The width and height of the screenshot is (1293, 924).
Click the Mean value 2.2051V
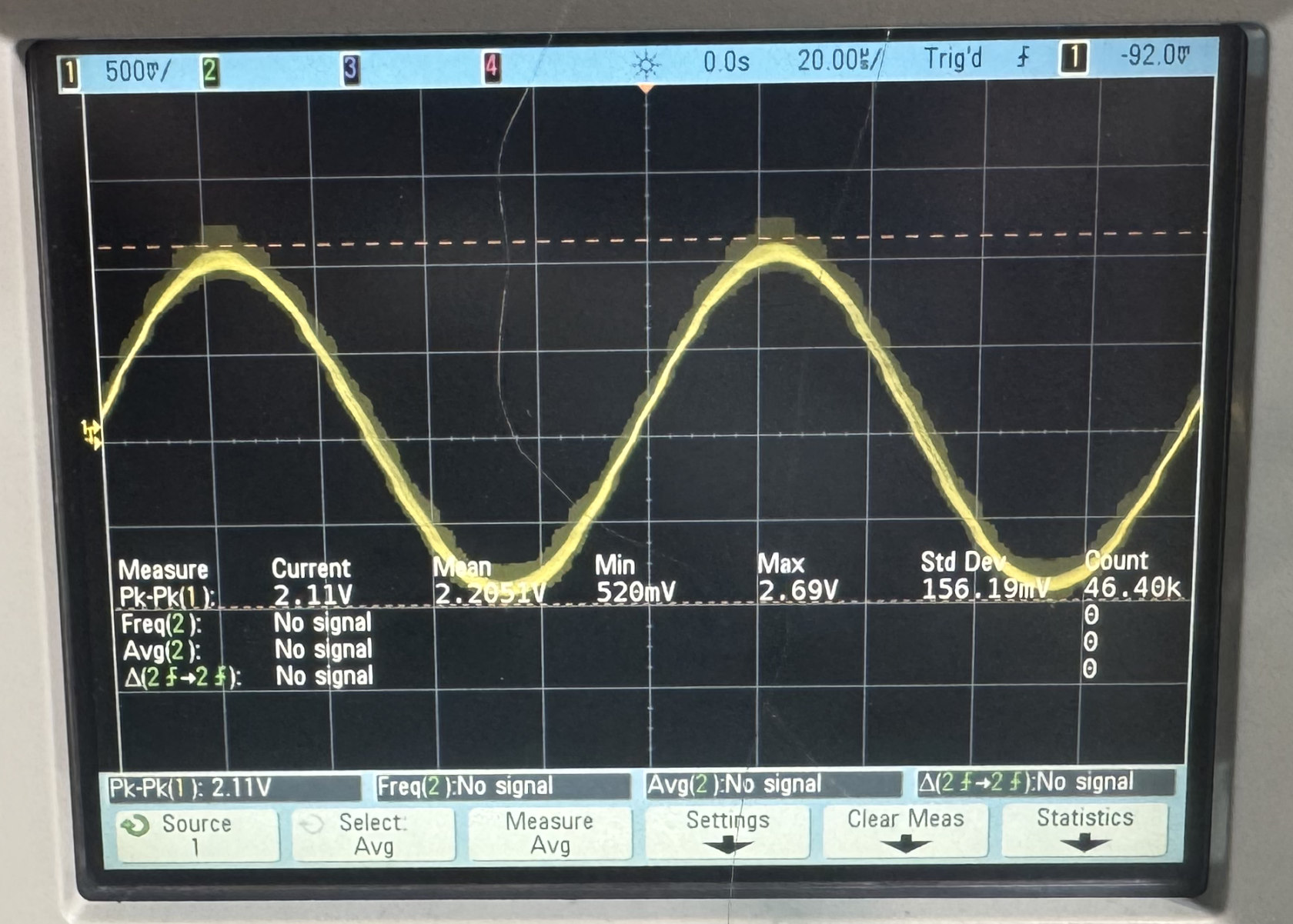pyautogui.click(x=489, y=593)
